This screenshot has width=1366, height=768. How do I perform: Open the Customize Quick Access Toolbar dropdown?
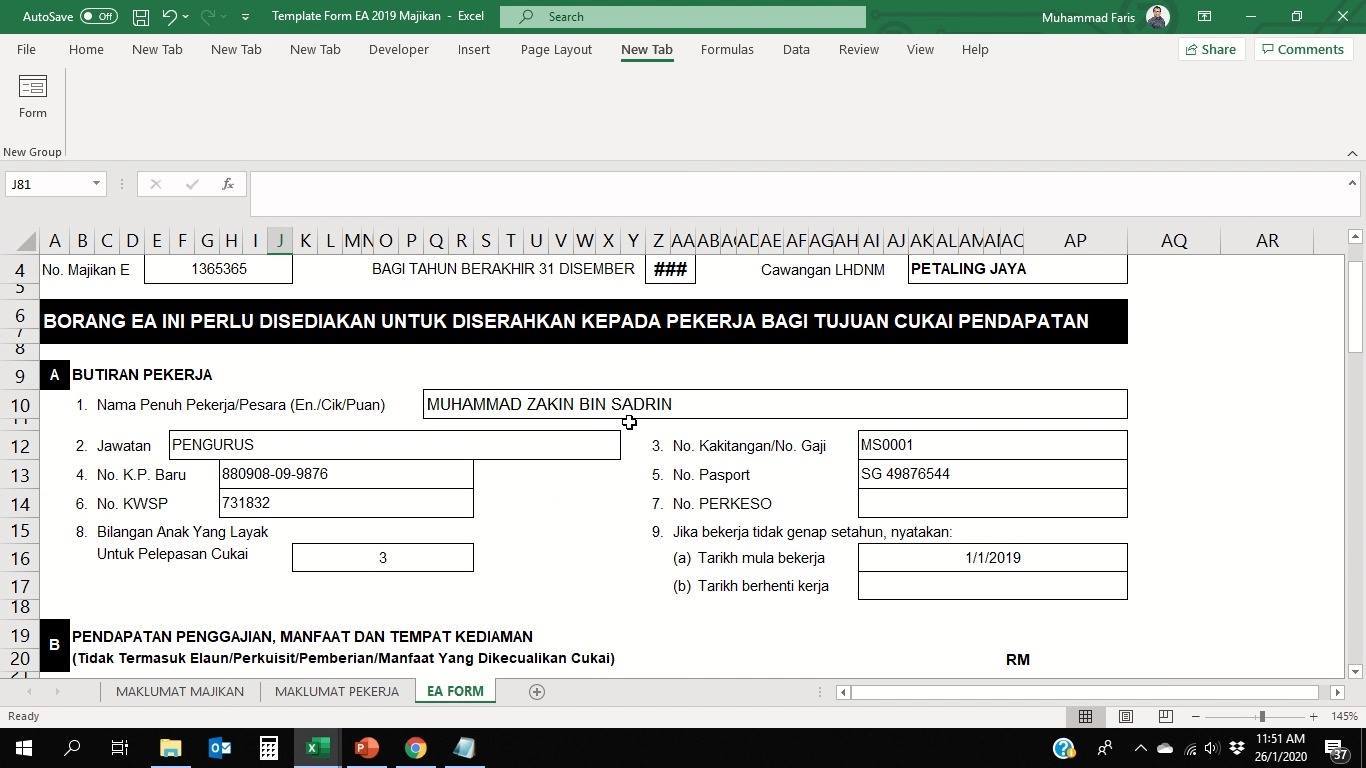point(245,17)
